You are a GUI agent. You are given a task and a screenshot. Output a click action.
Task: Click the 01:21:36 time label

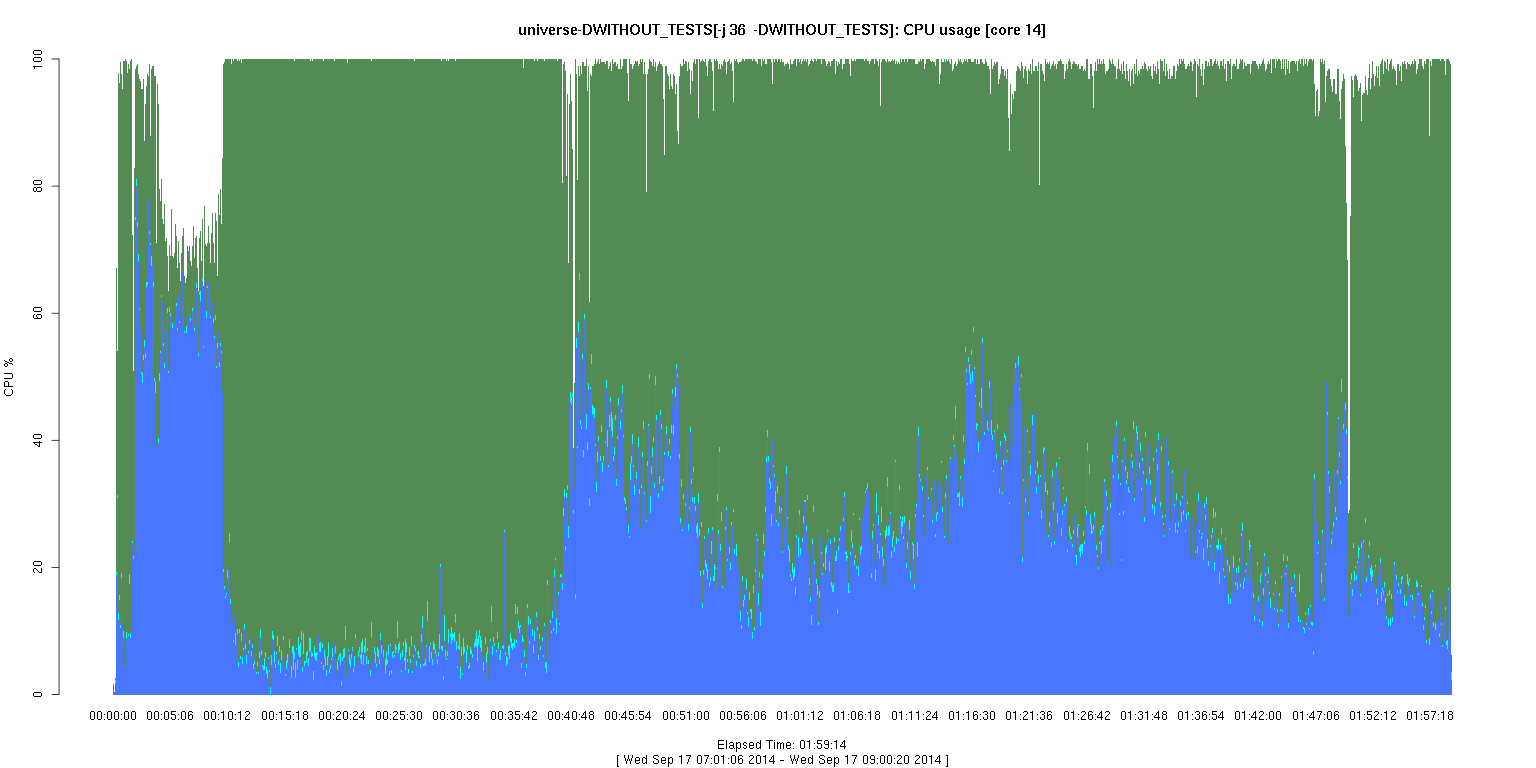coord(1029,716)
